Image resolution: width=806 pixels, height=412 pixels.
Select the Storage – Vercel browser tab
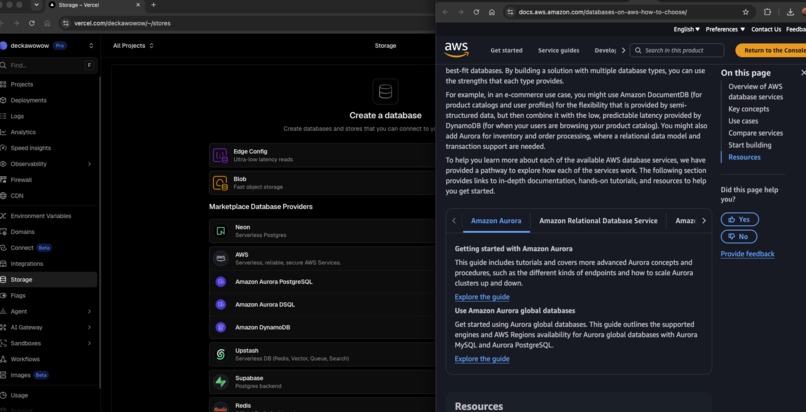point(93,5)
